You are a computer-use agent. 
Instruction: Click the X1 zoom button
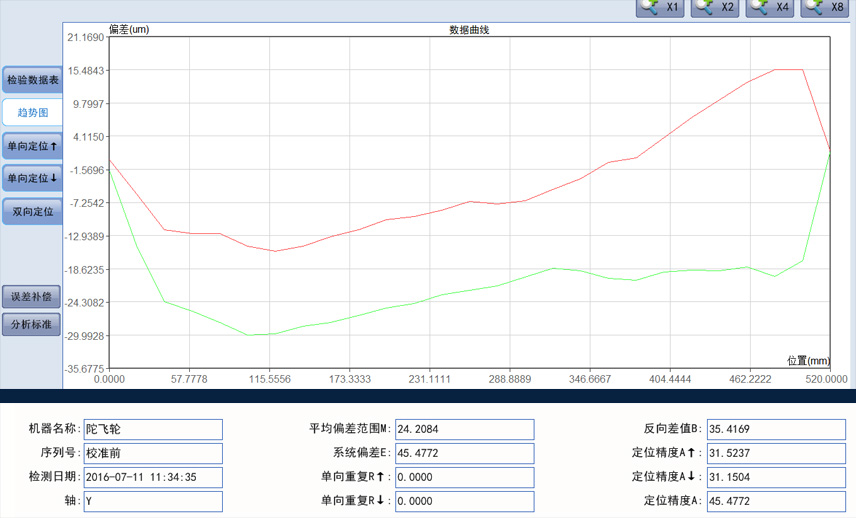click(662, 8)
